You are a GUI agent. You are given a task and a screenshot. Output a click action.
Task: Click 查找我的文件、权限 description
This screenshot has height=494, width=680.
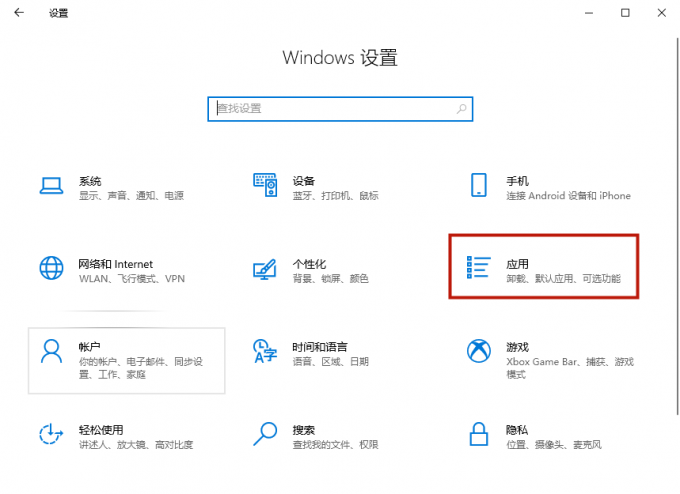[336, 445]
